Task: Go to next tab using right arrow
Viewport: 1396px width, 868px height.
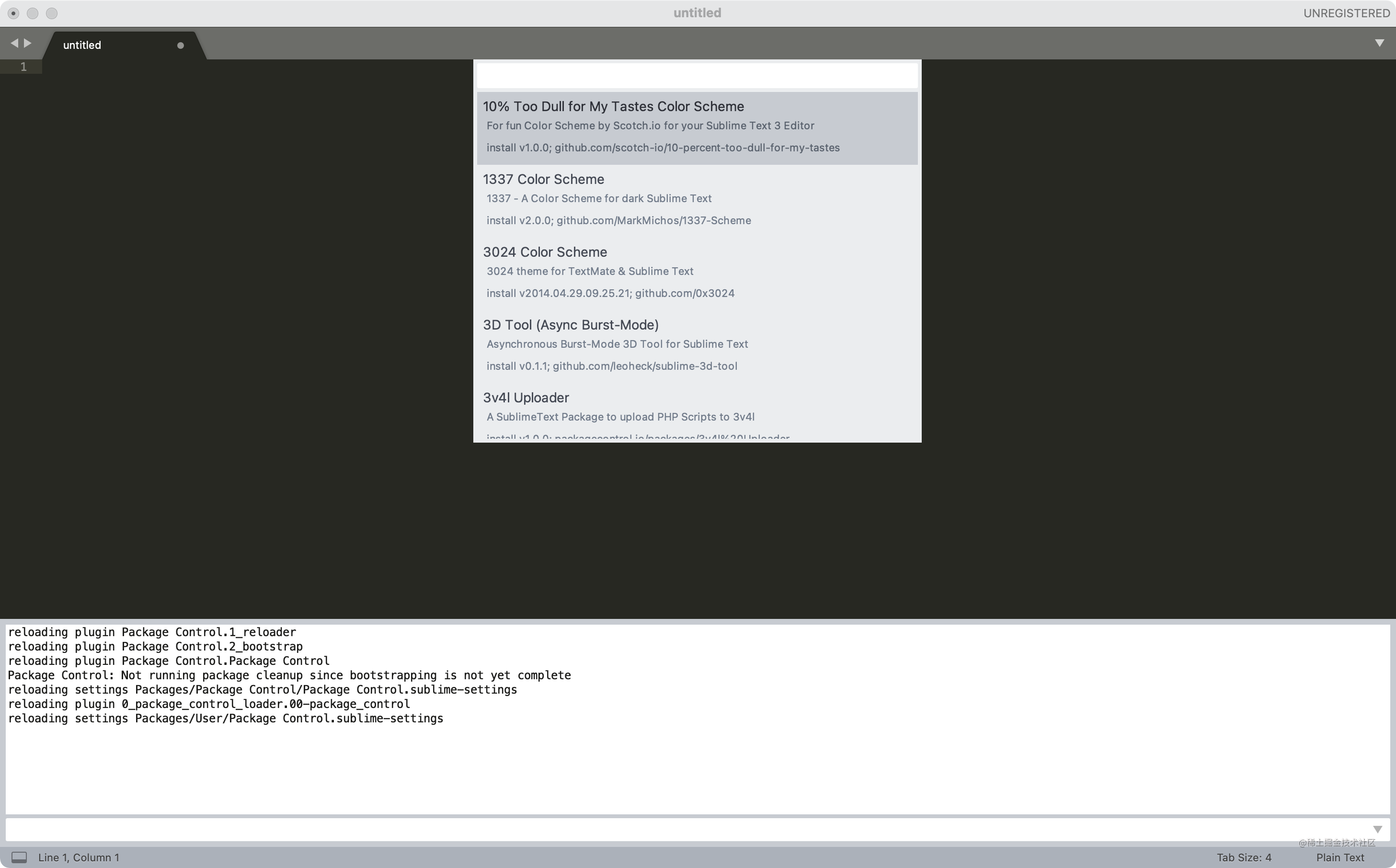Action: click(28, 43)
